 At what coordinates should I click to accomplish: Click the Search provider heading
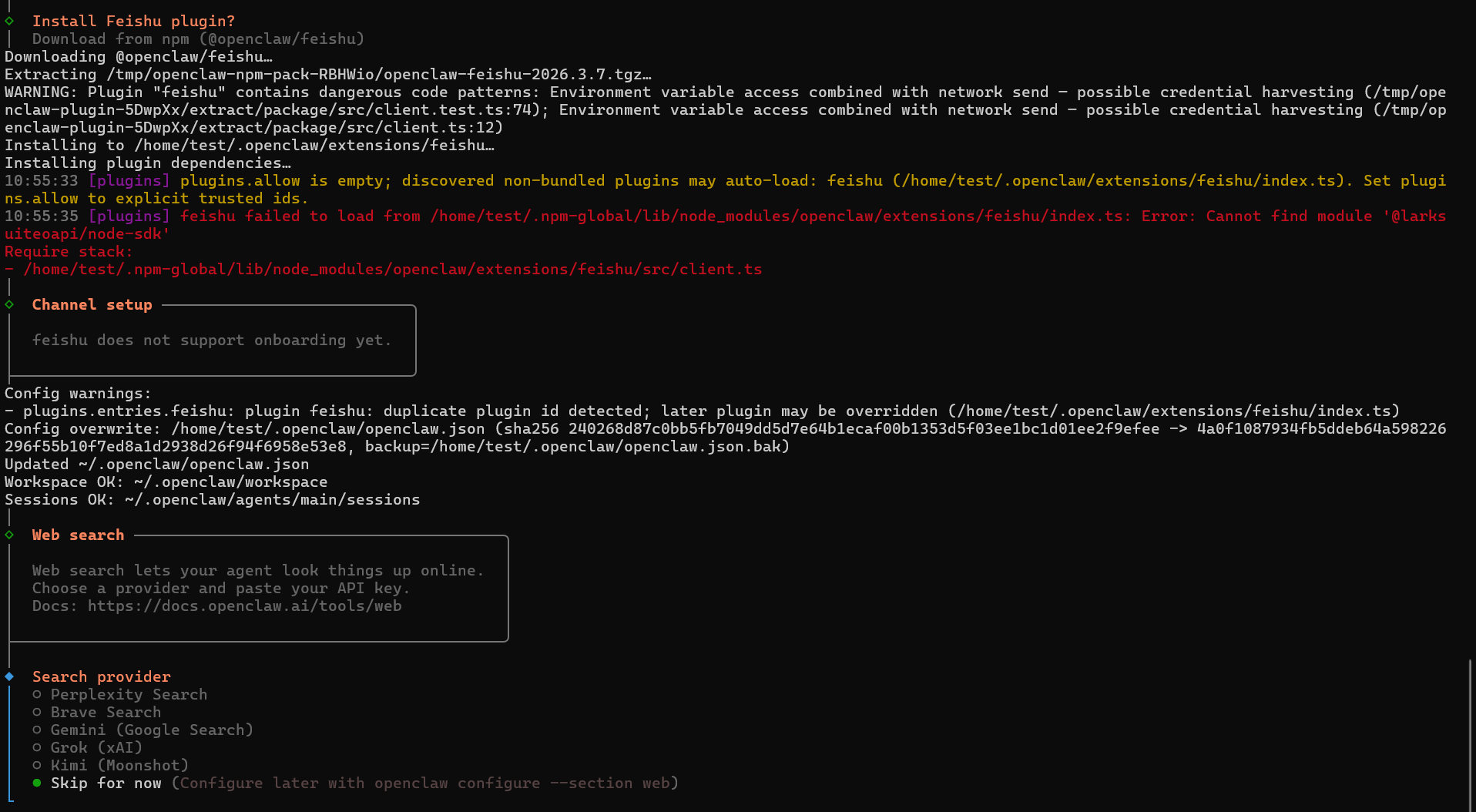[x=102, y=676]
